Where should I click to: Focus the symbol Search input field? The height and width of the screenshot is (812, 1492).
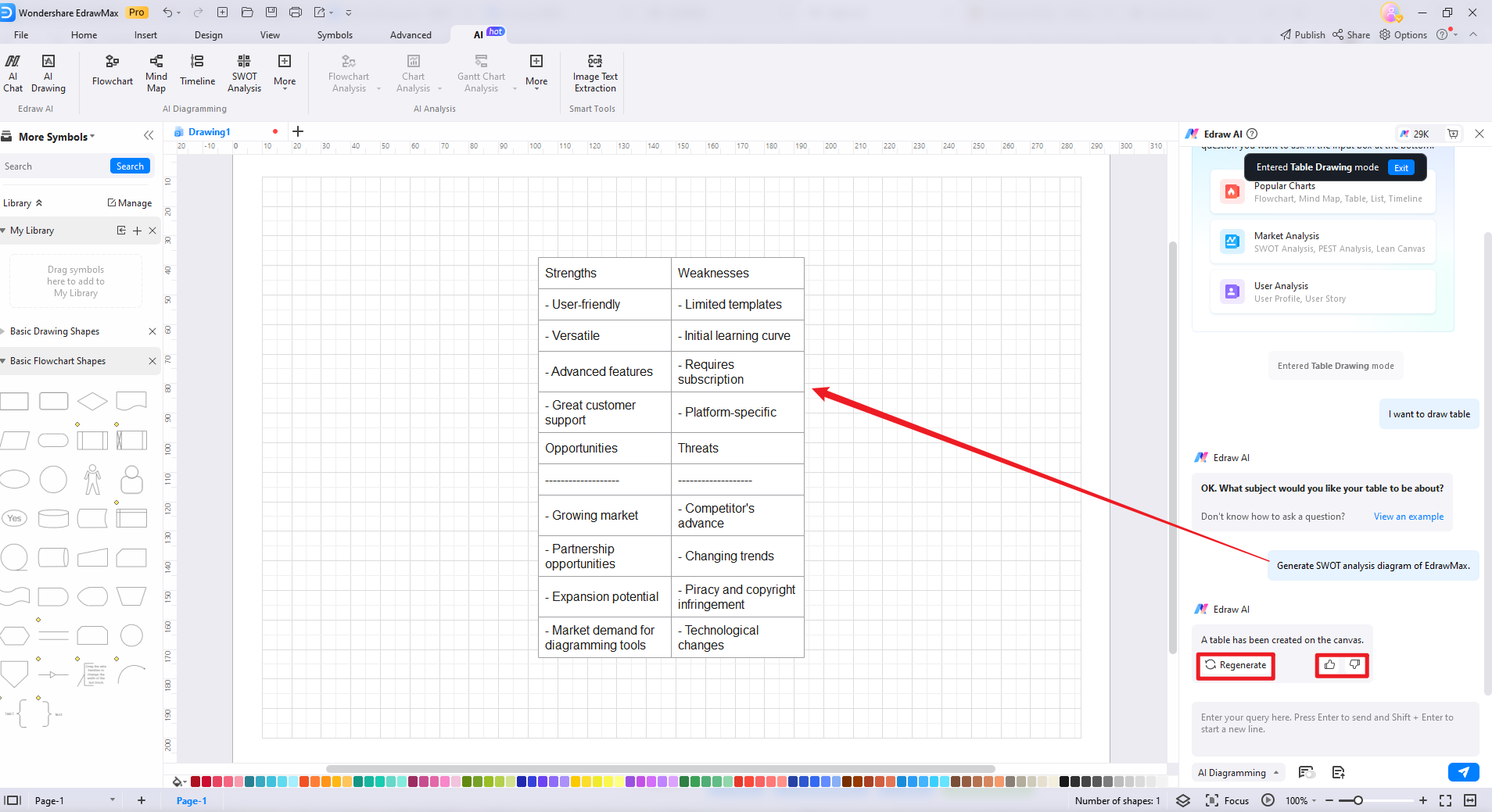click(55, 166)
